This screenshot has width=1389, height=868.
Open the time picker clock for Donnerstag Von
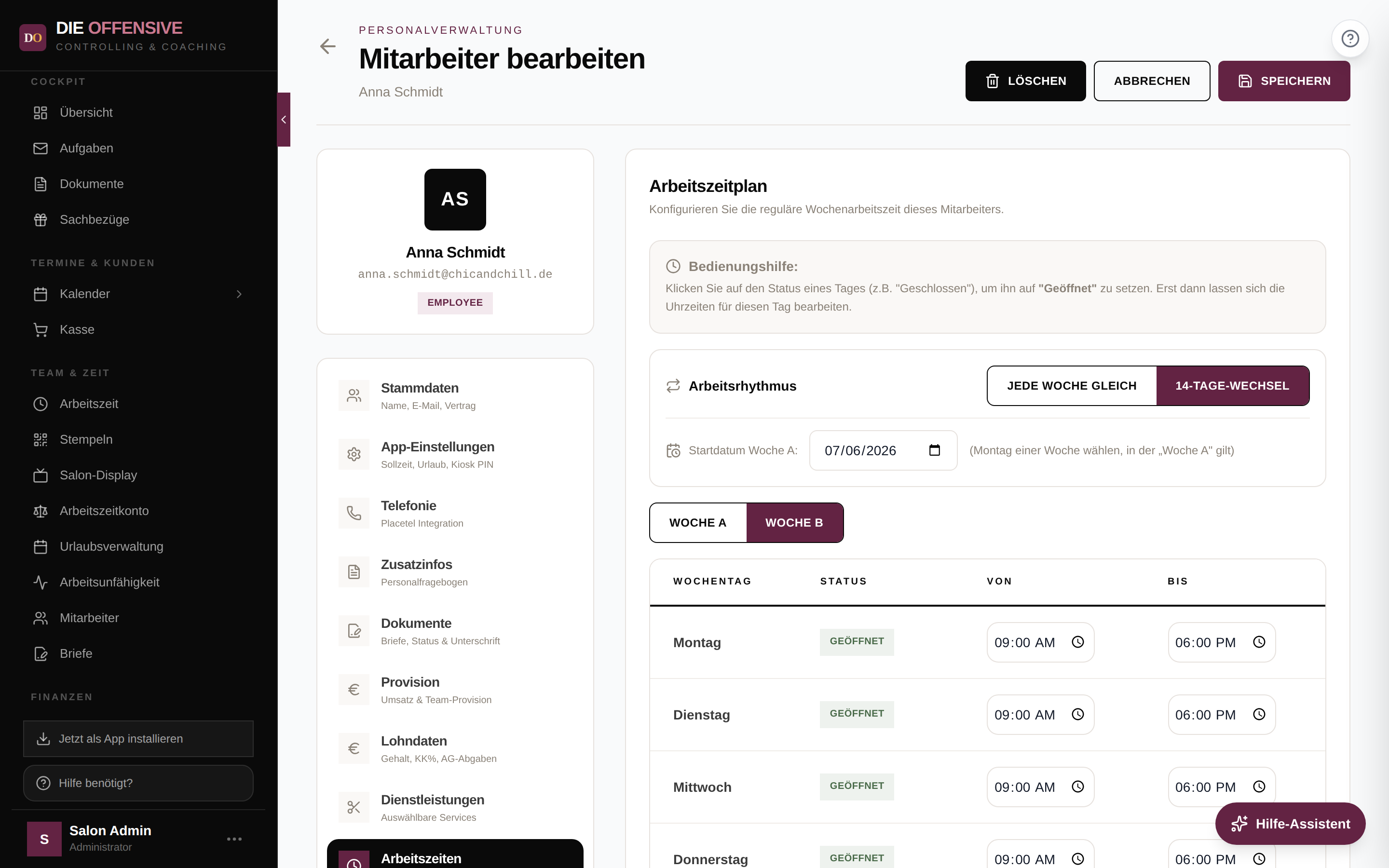(1078, 859)
